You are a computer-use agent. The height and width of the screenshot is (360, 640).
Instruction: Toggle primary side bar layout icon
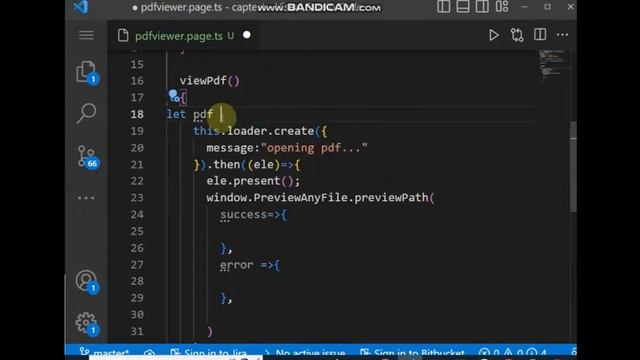tap(444, 7)
